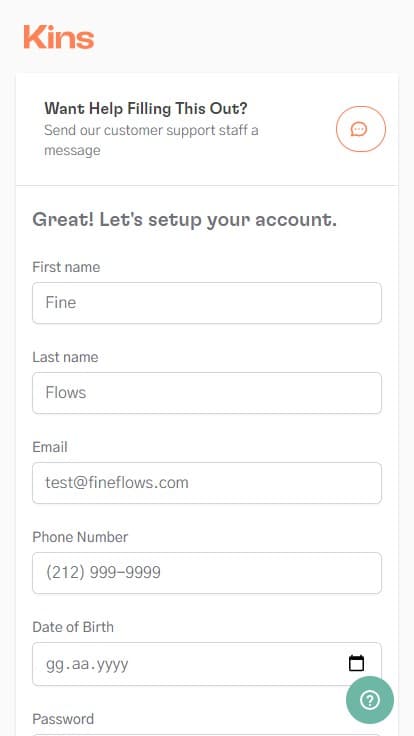Image resolution: width=414 pixels, height=736 pixels.
Task: Click the Kins logo
Action: coord(59,37)
